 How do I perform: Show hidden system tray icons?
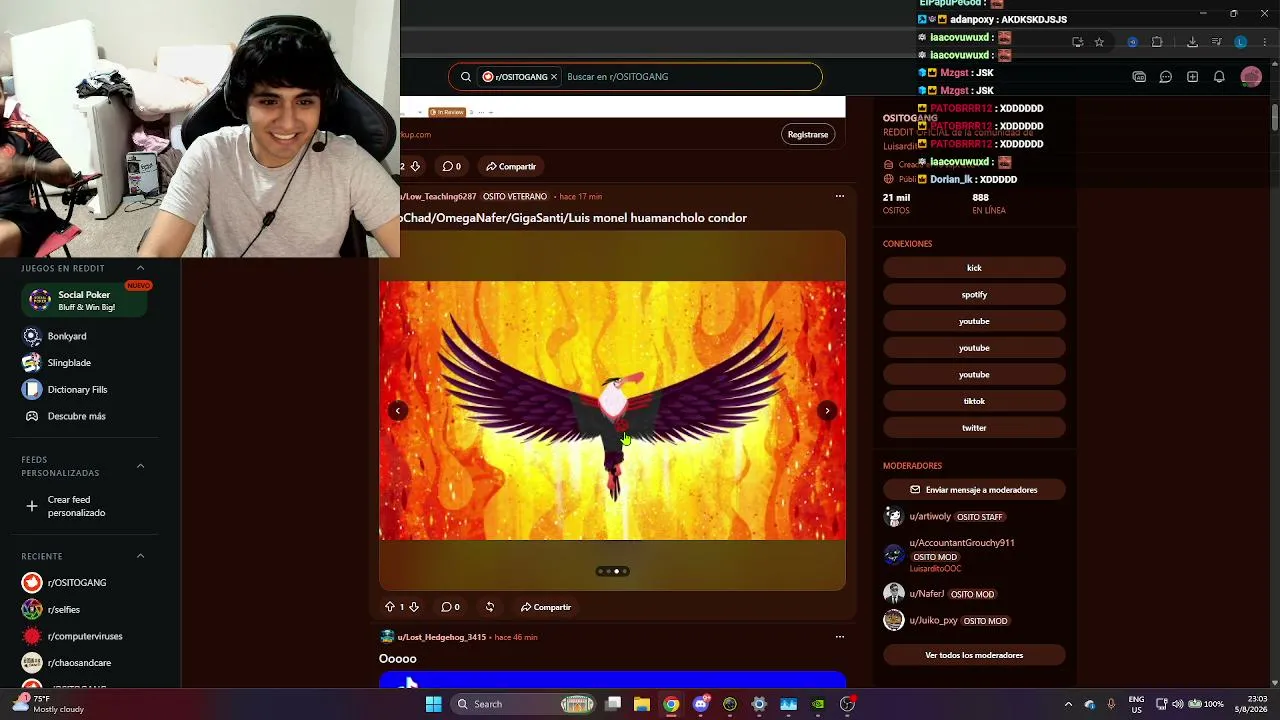tap(1068, 704)
